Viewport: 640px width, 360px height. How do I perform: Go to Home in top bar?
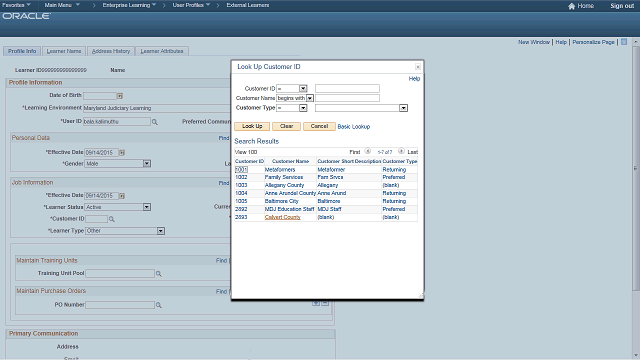pyautogui.click(x=581, y=6)
